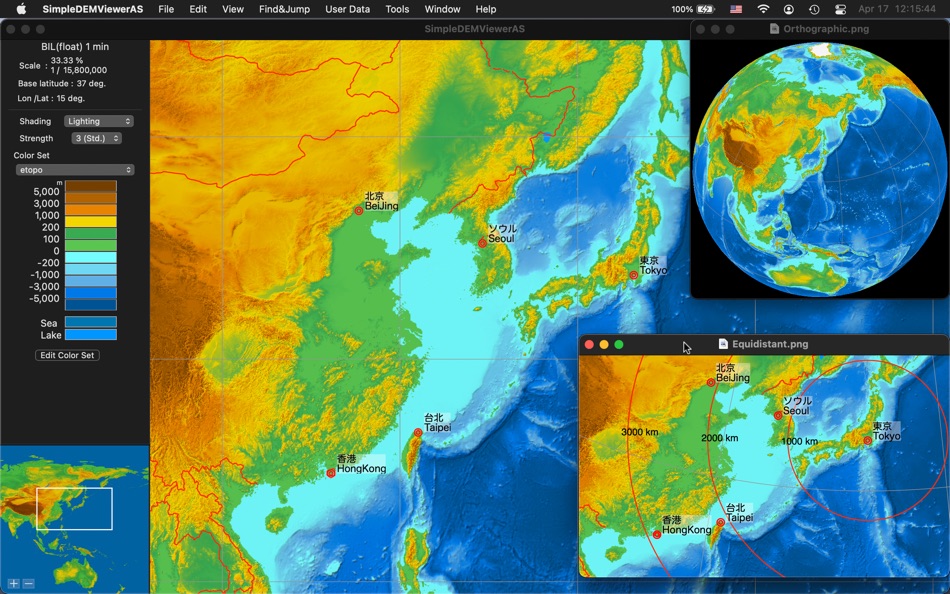Click the 1000 km label in Equidistant.png
This screenshot has height=594, width=950.
click(x=800, y=441)
